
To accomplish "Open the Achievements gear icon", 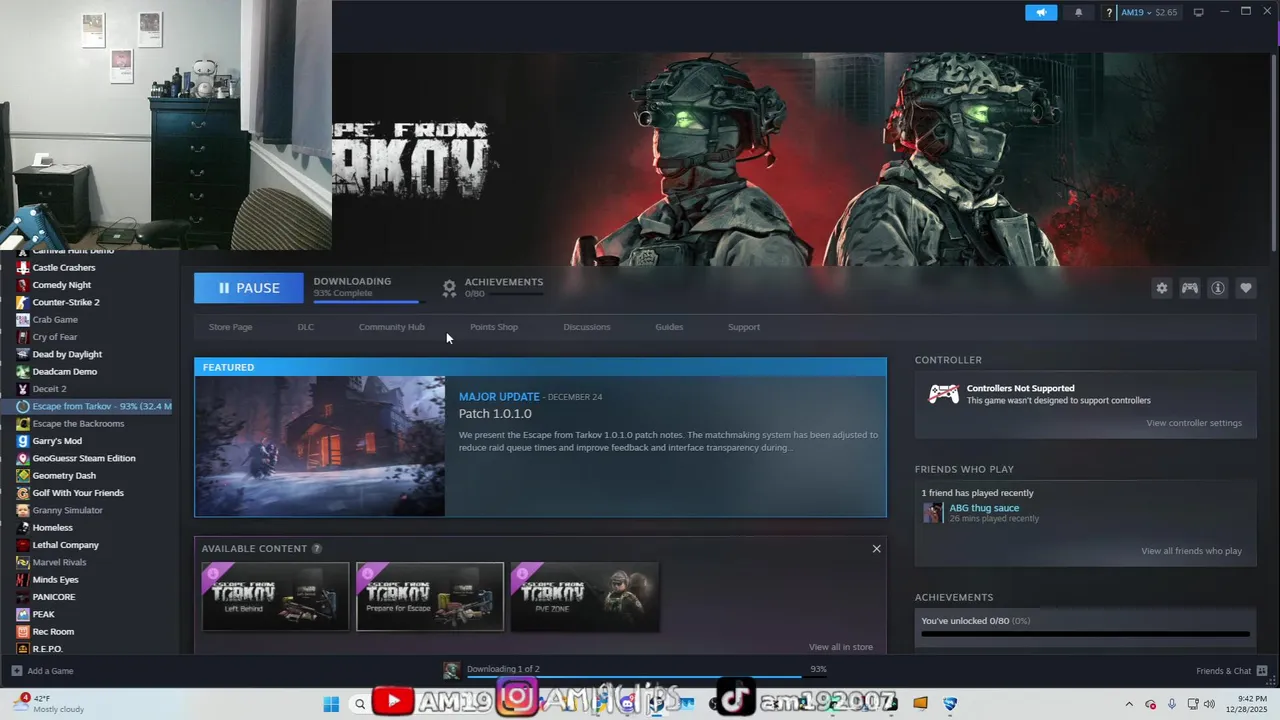I will (449, 288).
